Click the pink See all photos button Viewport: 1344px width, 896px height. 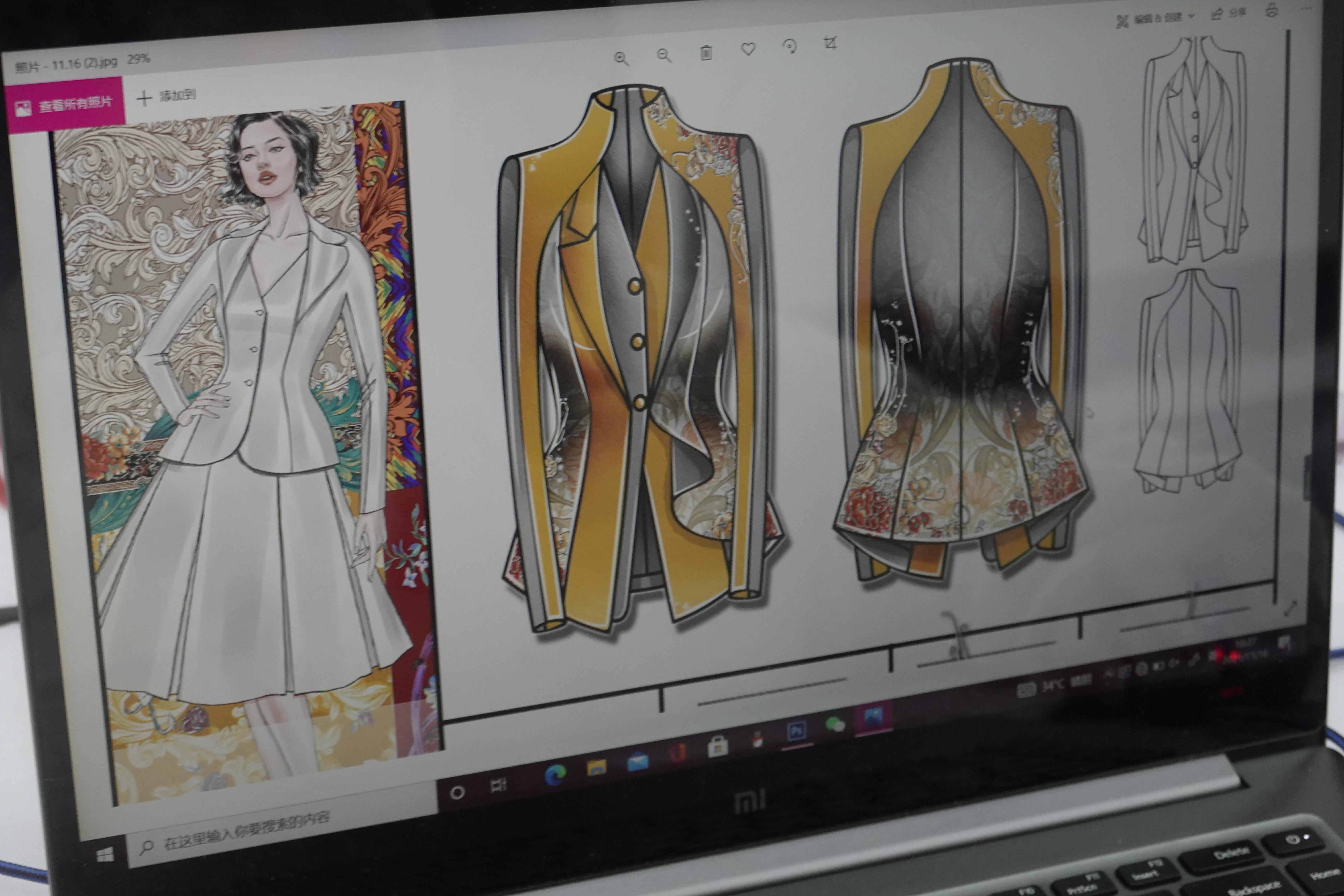pos(64,106)
